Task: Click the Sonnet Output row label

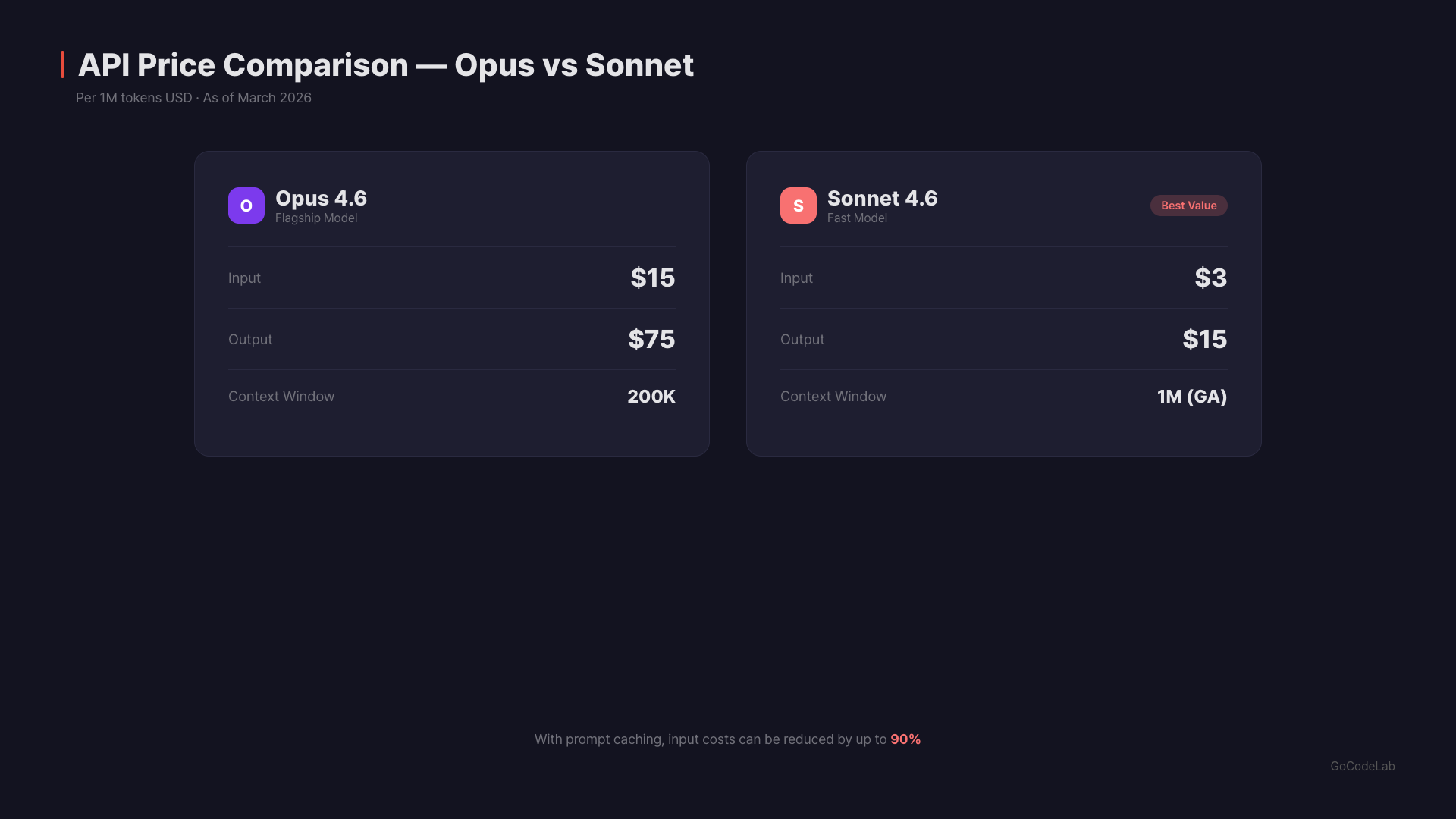Action: 802,340
